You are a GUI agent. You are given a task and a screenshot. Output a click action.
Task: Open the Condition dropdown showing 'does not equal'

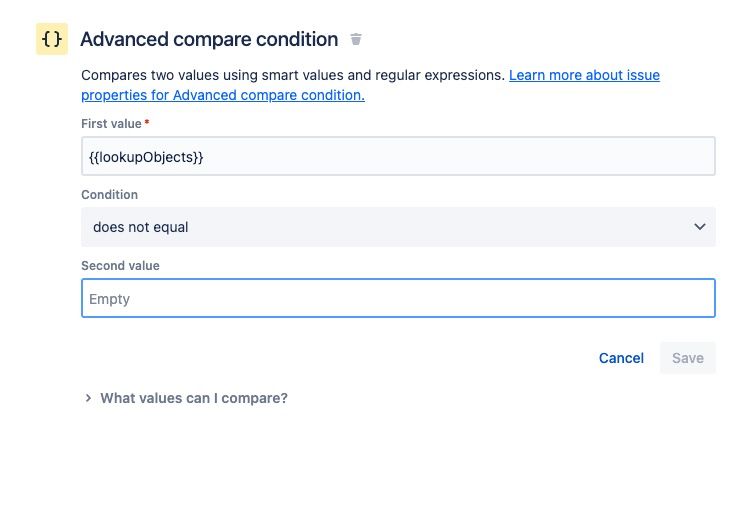click(398, 227)
